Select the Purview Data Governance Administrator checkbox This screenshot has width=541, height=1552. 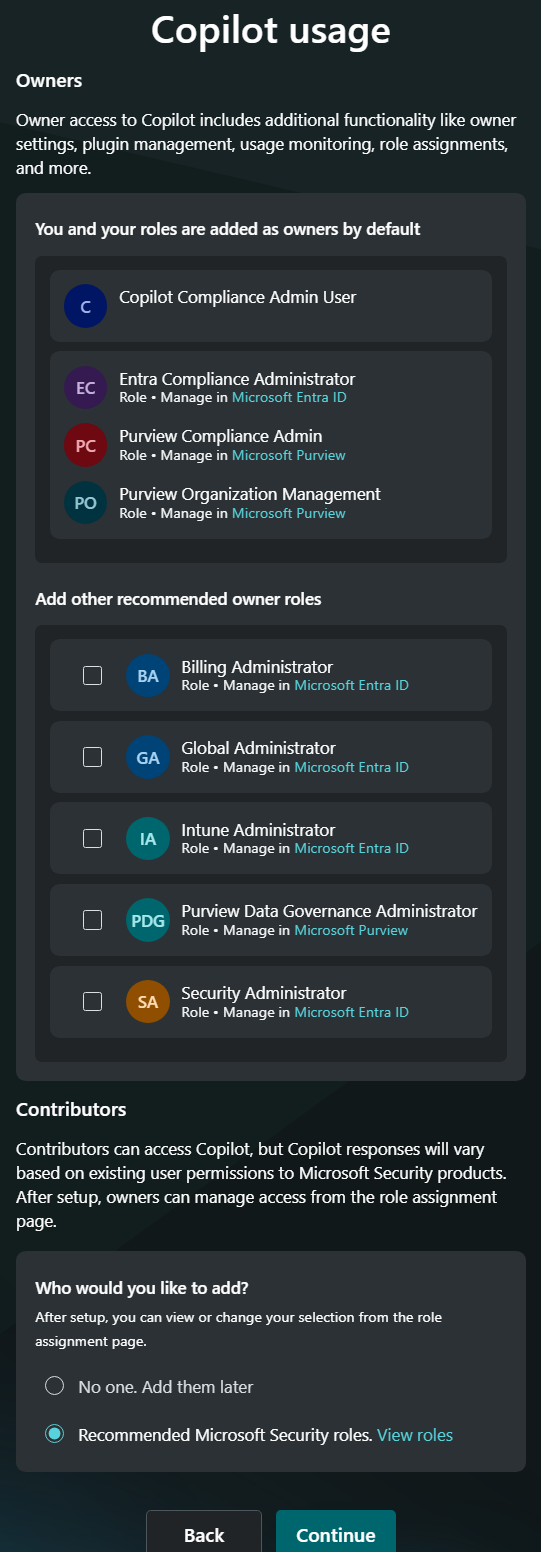coord(92,920)
